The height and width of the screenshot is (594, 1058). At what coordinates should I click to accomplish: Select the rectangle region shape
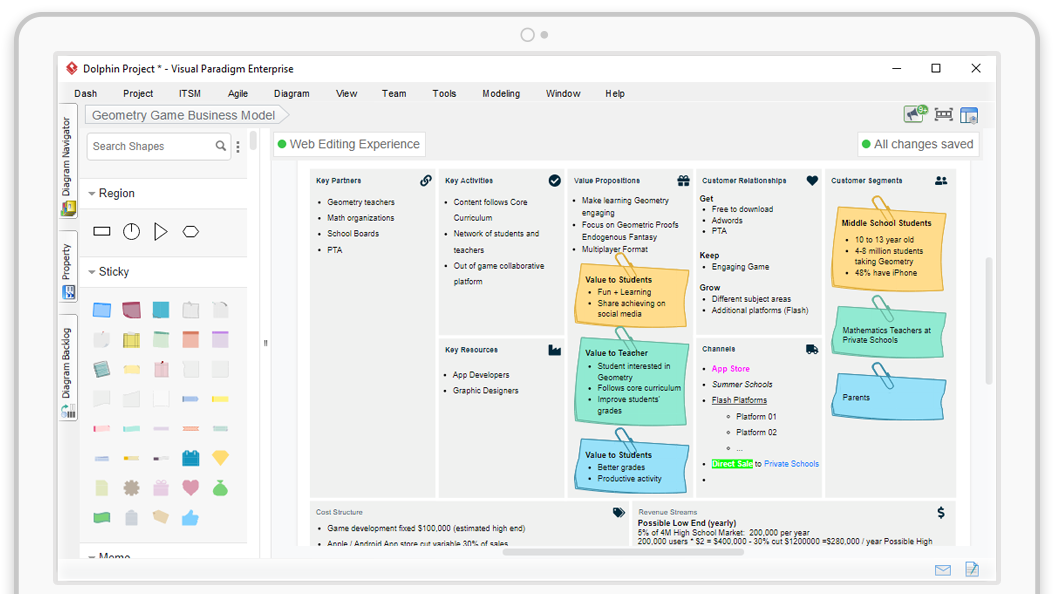click(102, 232)
